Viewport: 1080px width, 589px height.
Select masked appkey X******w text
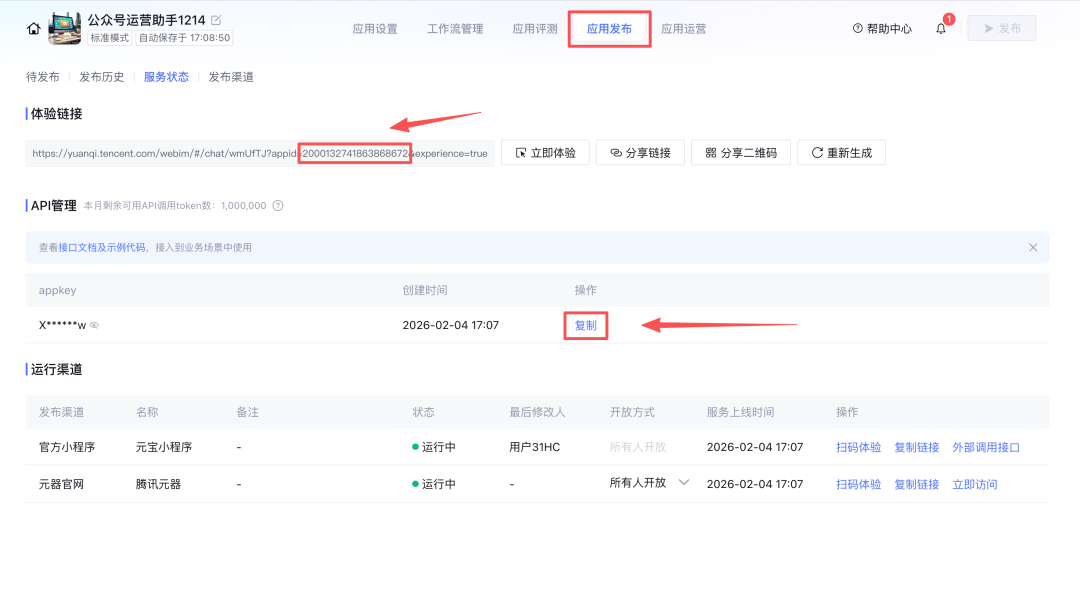[62, 325]
